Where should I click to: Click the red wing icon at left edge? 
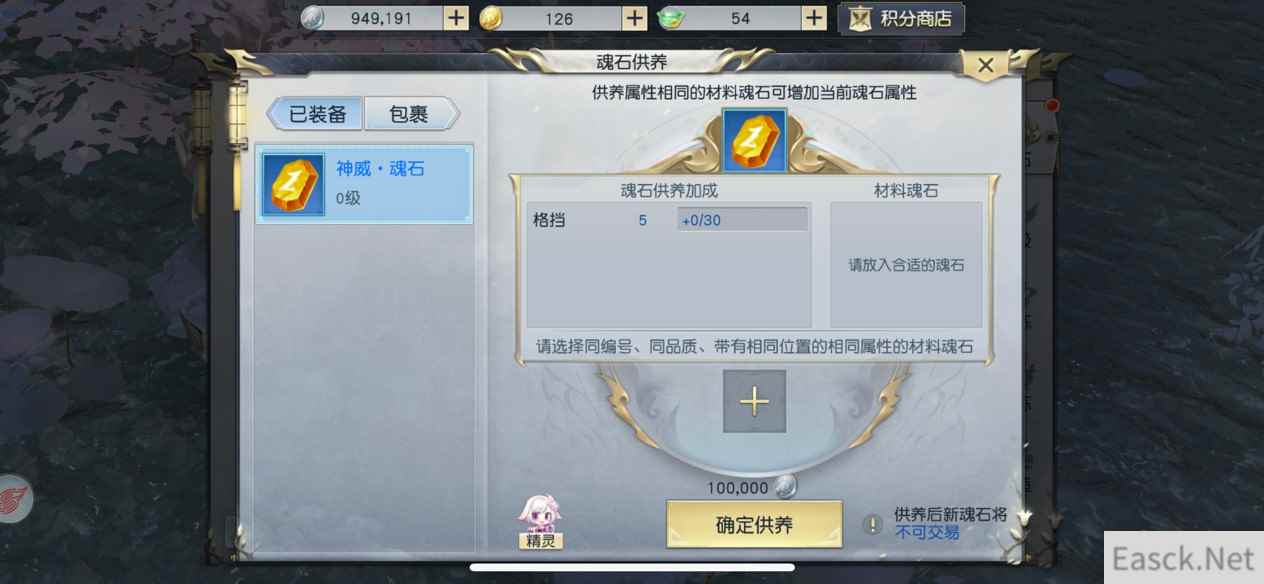pos(12,499)
